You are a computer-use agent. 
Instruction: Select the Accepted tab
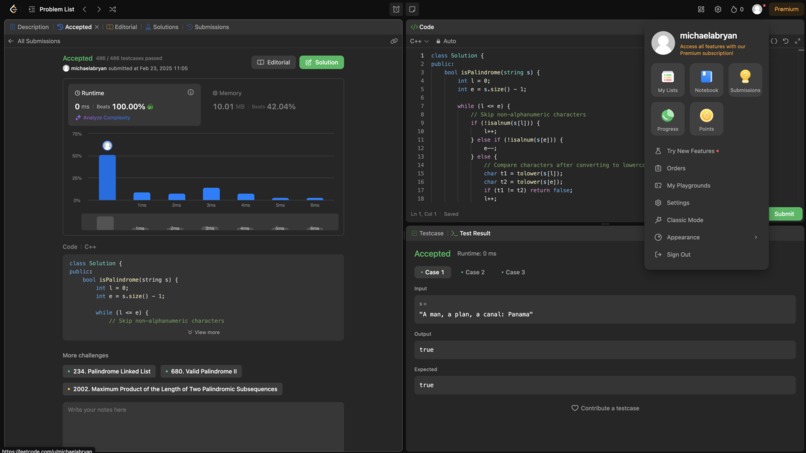75,27
